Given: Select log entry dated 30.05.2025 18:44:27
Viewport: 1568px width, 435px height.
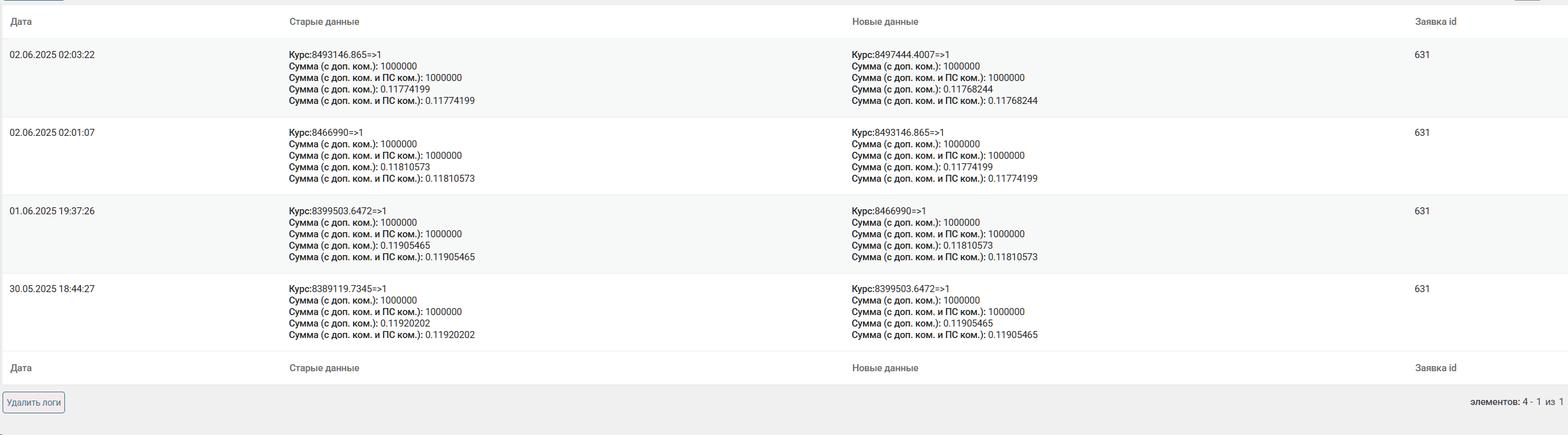Looking at the screenshot, I should coord(52,289).
